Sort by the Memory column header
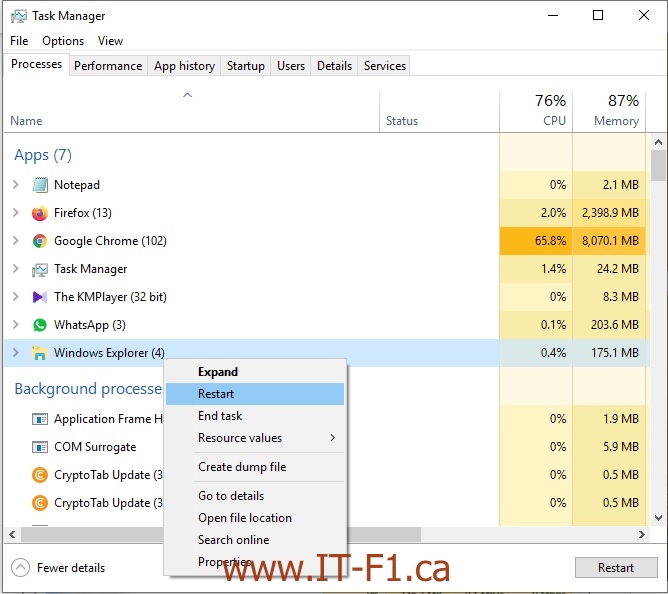Screen dimensions: 668x594 (609, 112)
